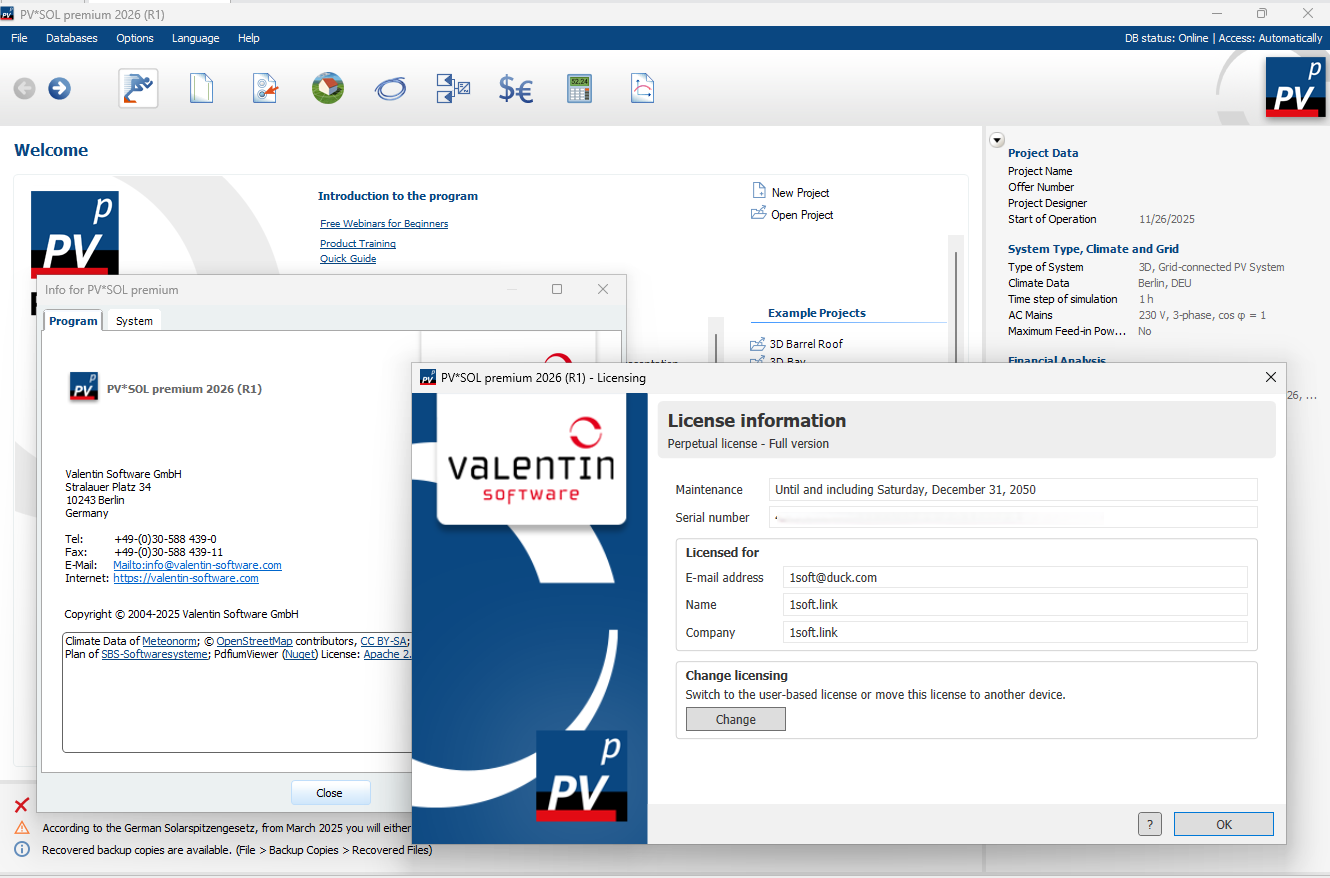The image size is (1330, 878).
Task: Open the Presentation document icon
Action: pos(642,89)
